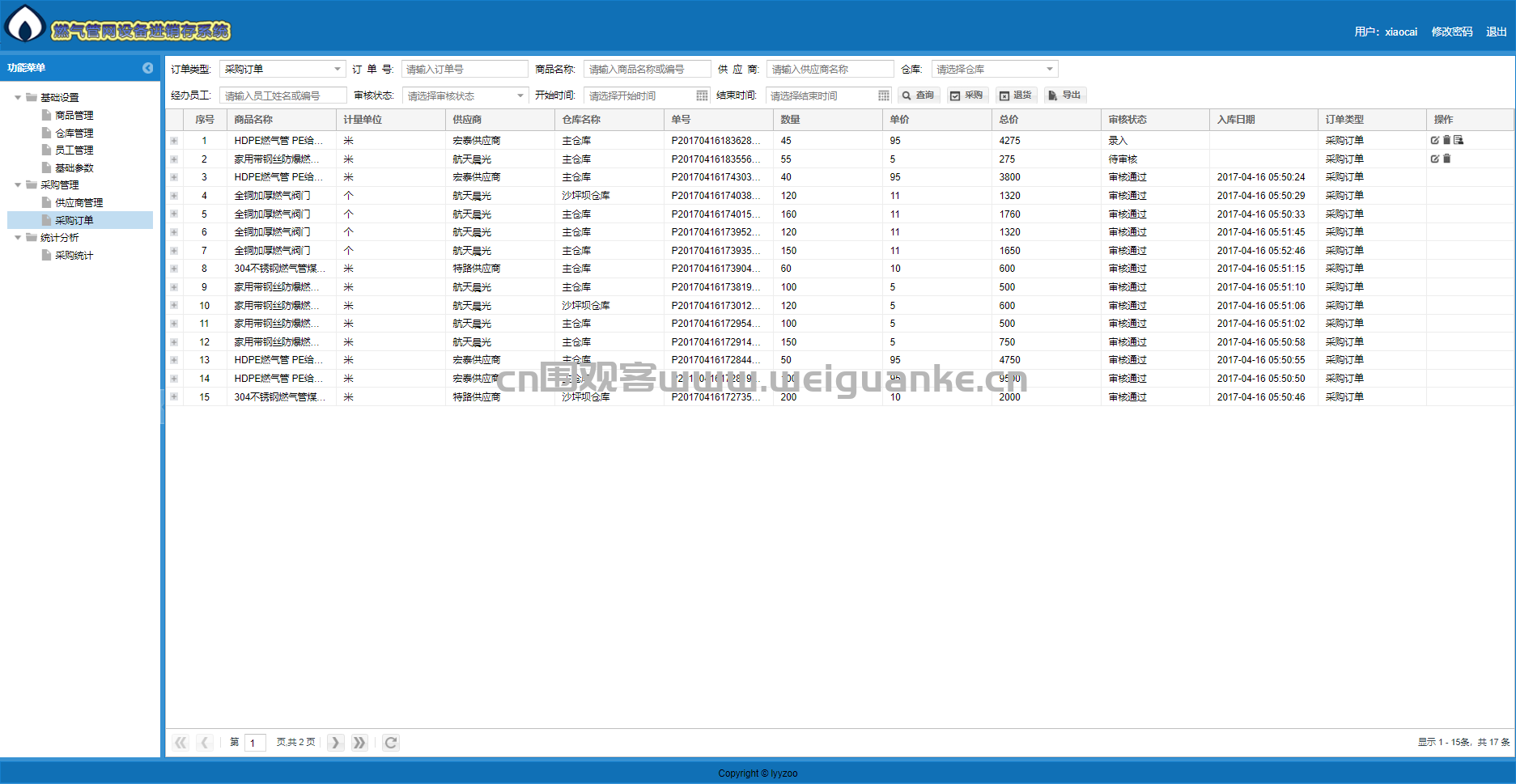
Task: Sort by the 数量 column header
Action: (827, 120)
